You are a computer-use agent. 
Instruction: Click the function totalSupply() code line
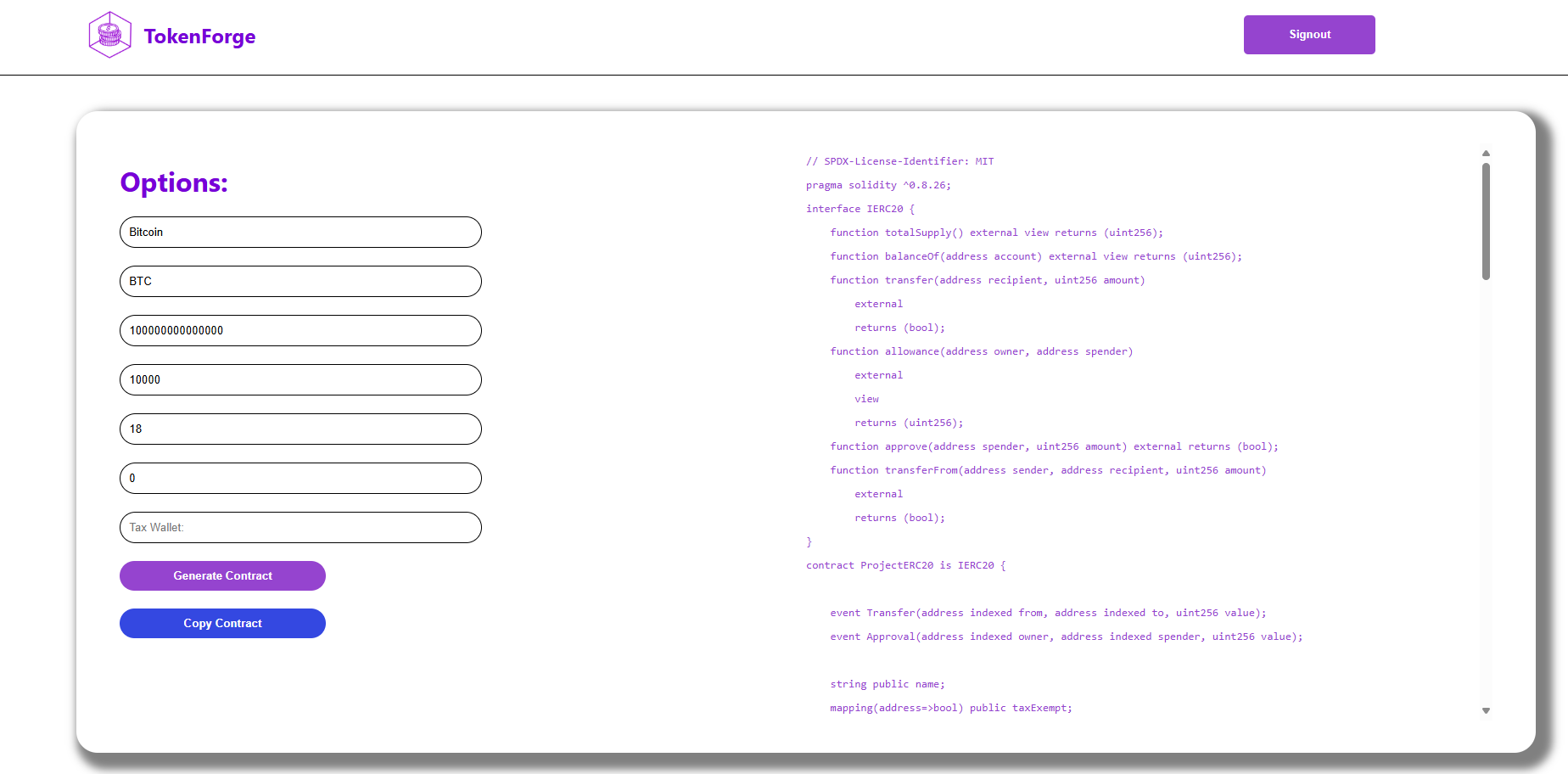(997, 233)
